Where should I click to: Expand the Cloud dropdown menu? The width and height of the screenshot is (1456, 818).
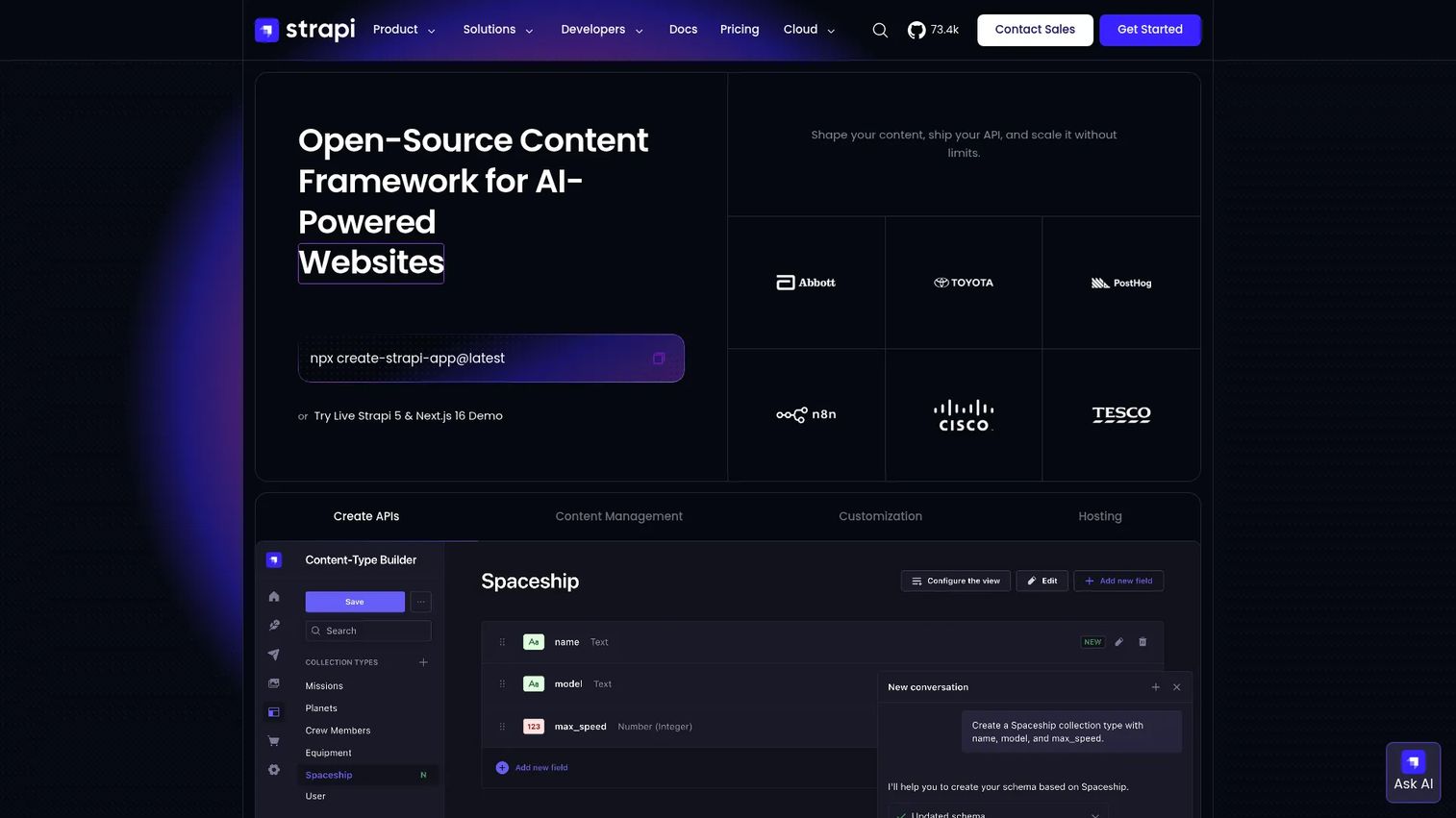[x=809, y=30]
